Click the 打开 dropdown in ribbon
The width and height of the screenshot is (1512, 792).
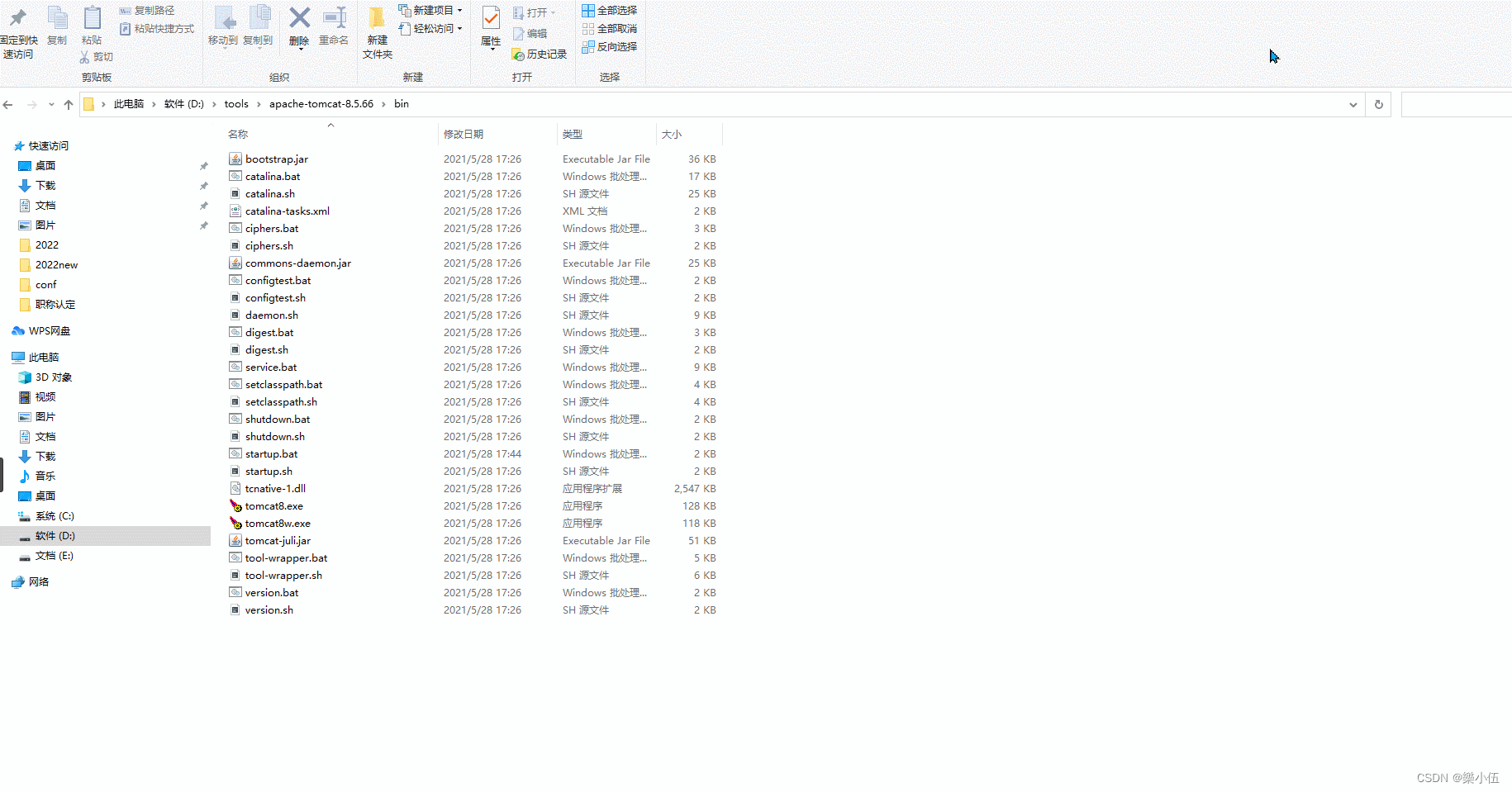click(x=534, y=13)
